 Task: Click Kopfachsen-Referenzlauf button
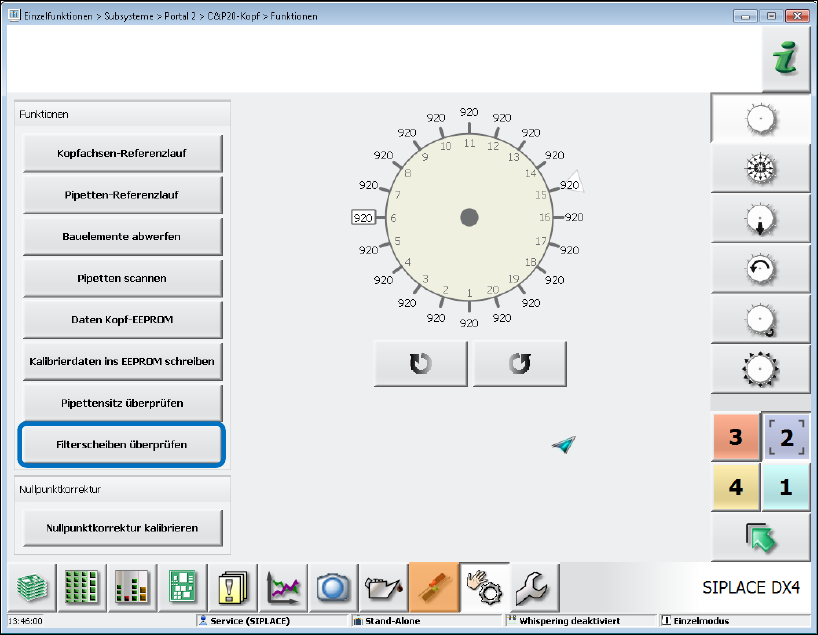point(122,154)
